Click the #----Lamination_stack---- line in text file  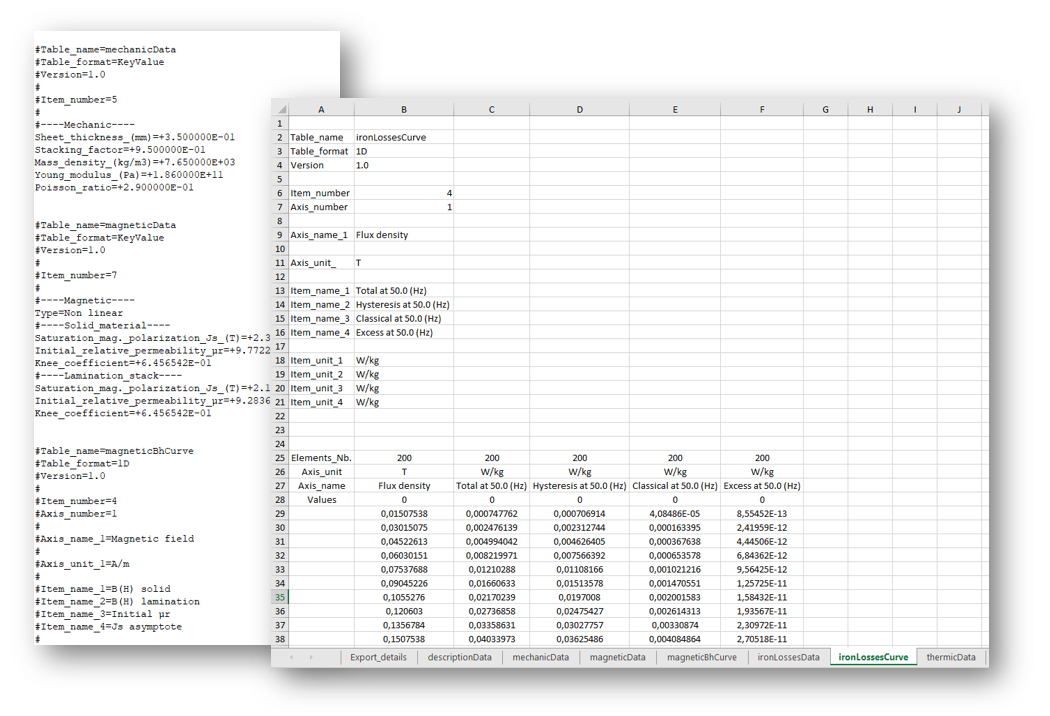(108, 376)
